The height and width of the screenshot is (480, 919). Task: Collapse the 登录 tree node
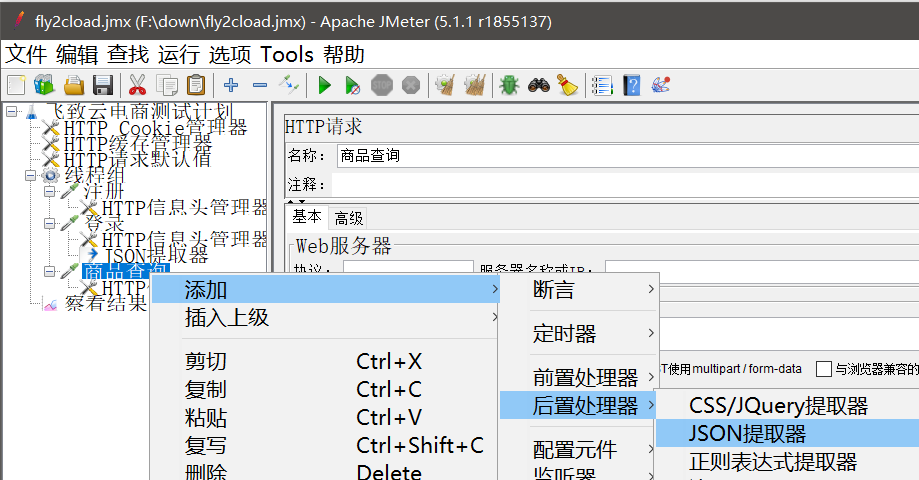50,223
